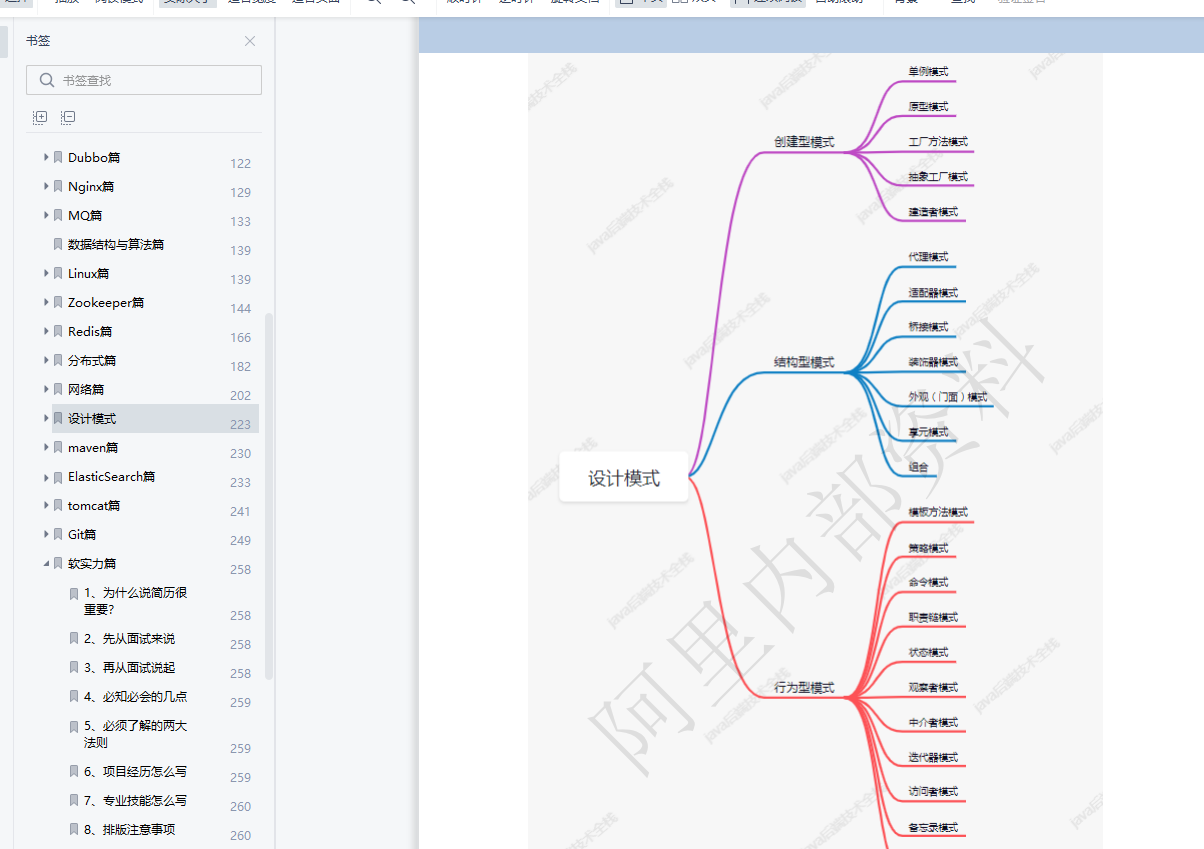Expand the Redis篇 bookmark arrow
This screenshot has width=1204, height=849.
point(46,331)
